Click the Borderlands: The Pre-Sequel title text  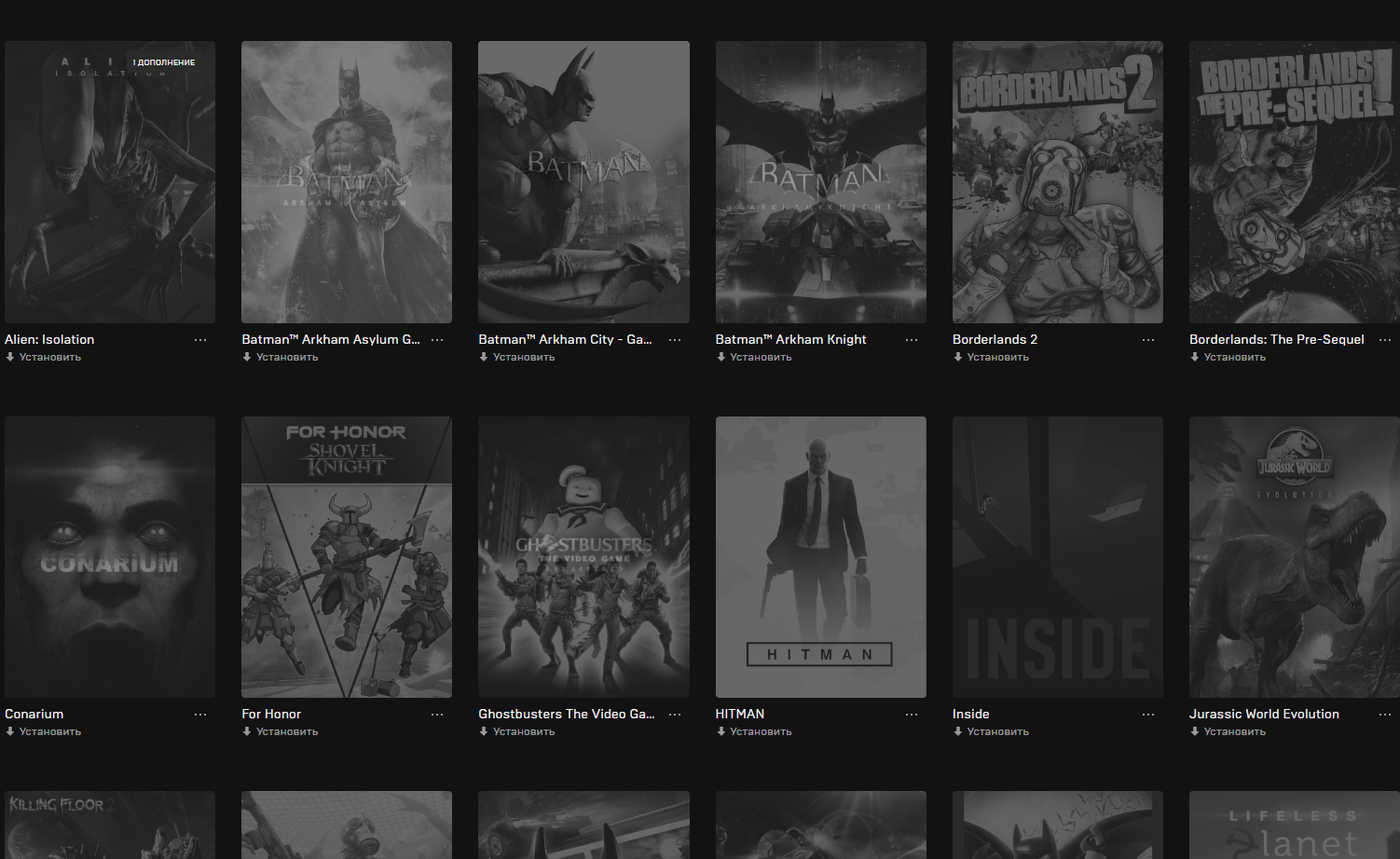point(1277,339)
